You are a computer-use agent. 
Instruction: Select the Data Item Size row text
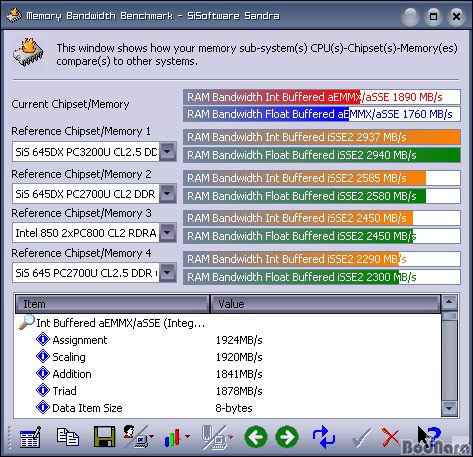pyautogui.click(x=87, y=408)
